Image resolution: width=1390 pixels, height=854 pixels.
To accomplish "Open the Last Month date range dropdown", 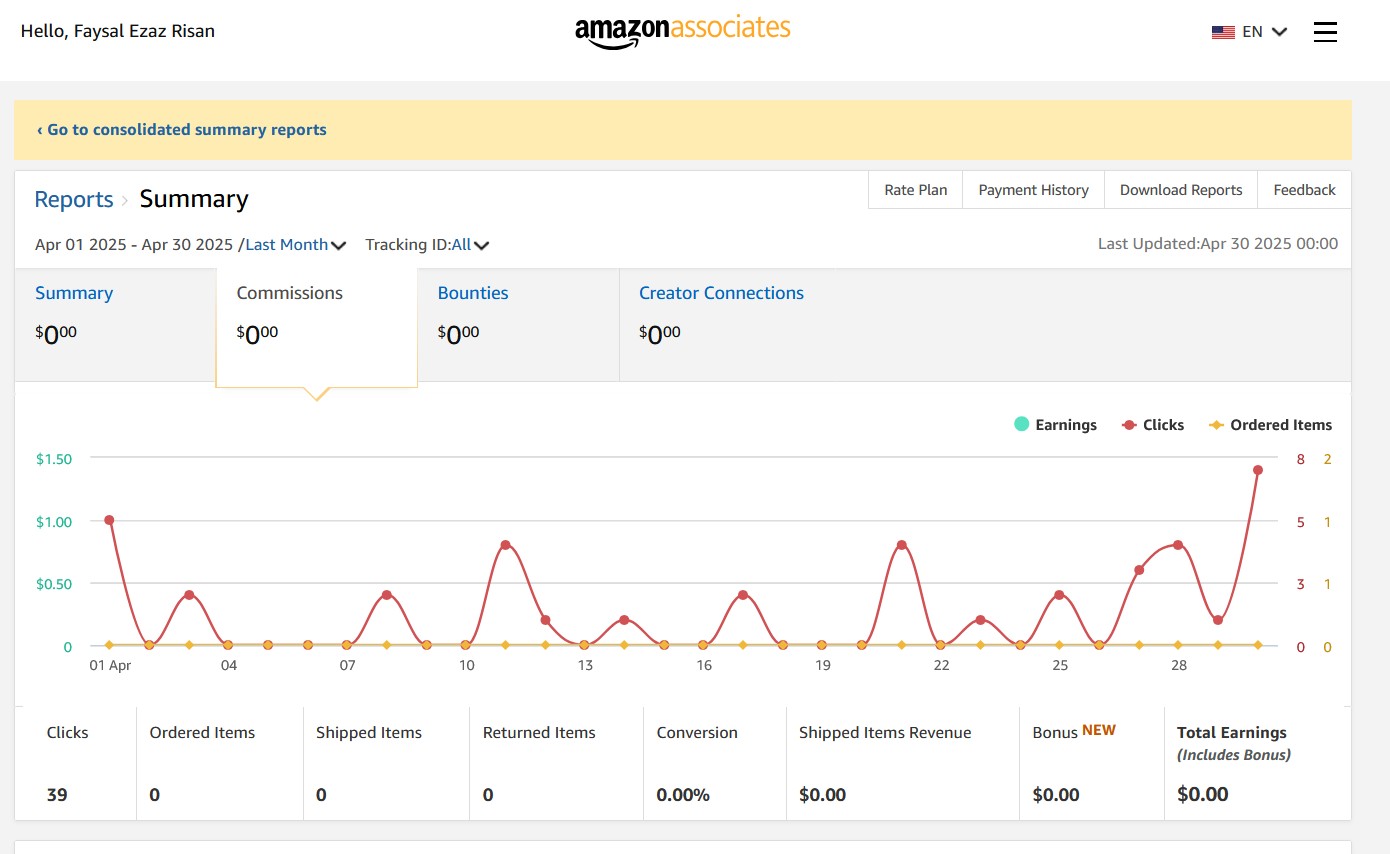I will (296, 244).
